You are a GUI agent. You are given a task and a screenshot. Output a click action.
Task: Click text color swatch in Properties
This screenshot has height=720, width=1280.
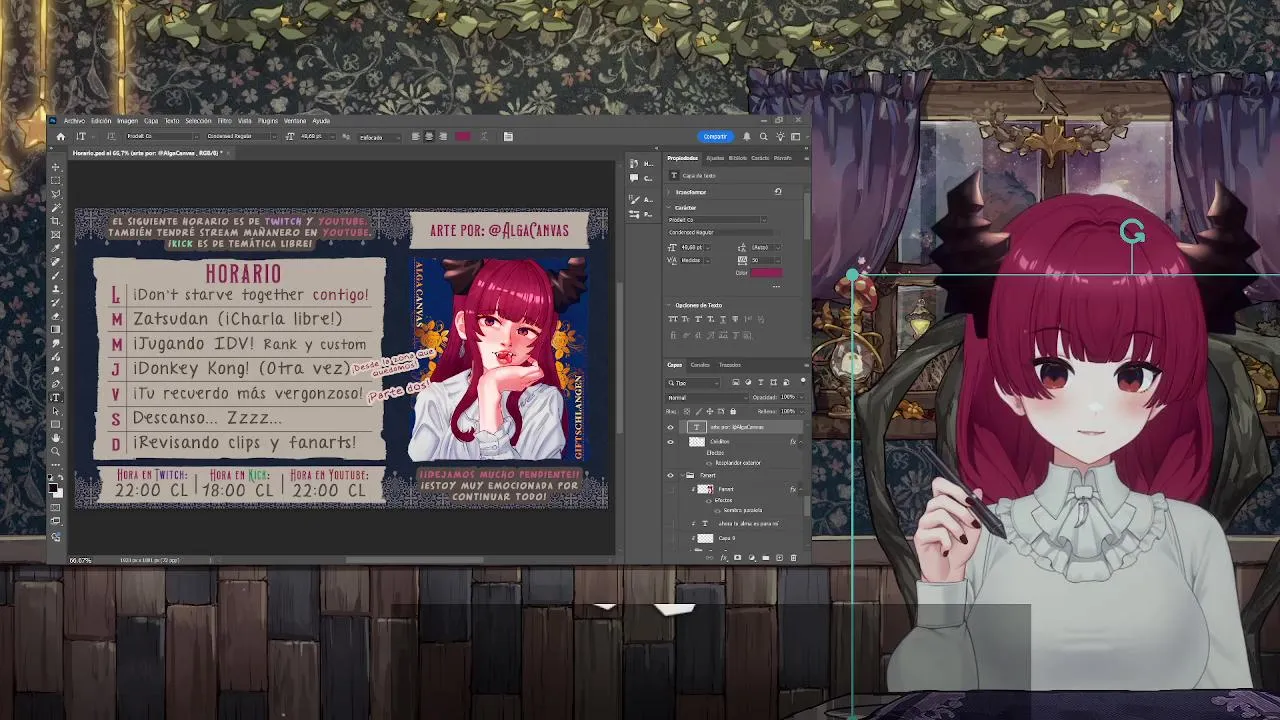(767, 273)
